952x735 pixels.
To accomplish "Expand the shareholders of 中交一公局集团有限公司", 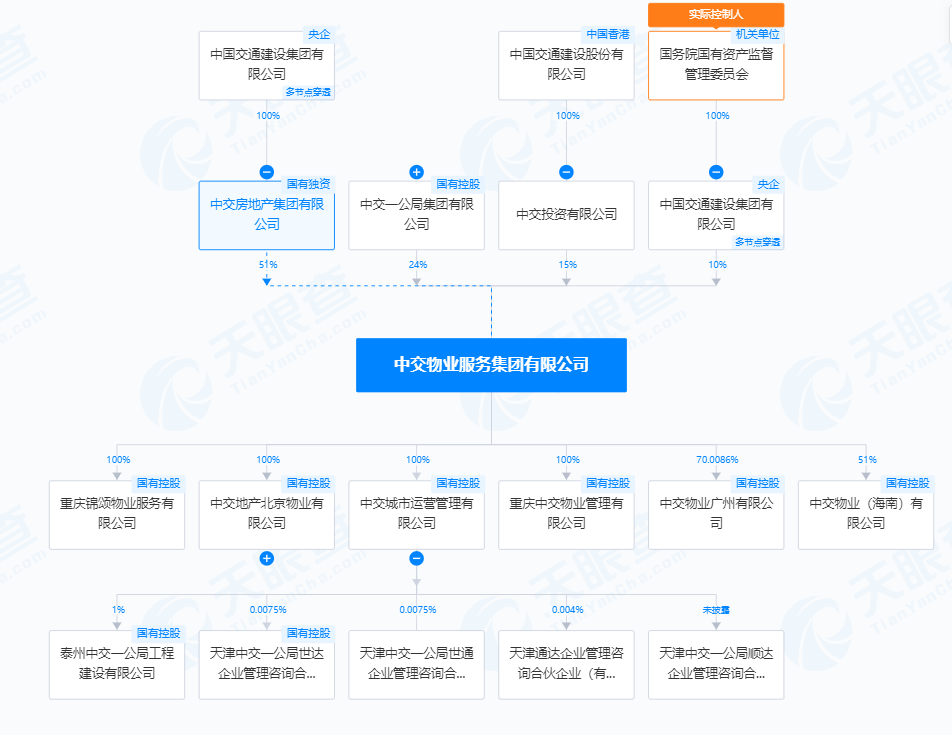I will click(x=416, y=172).
